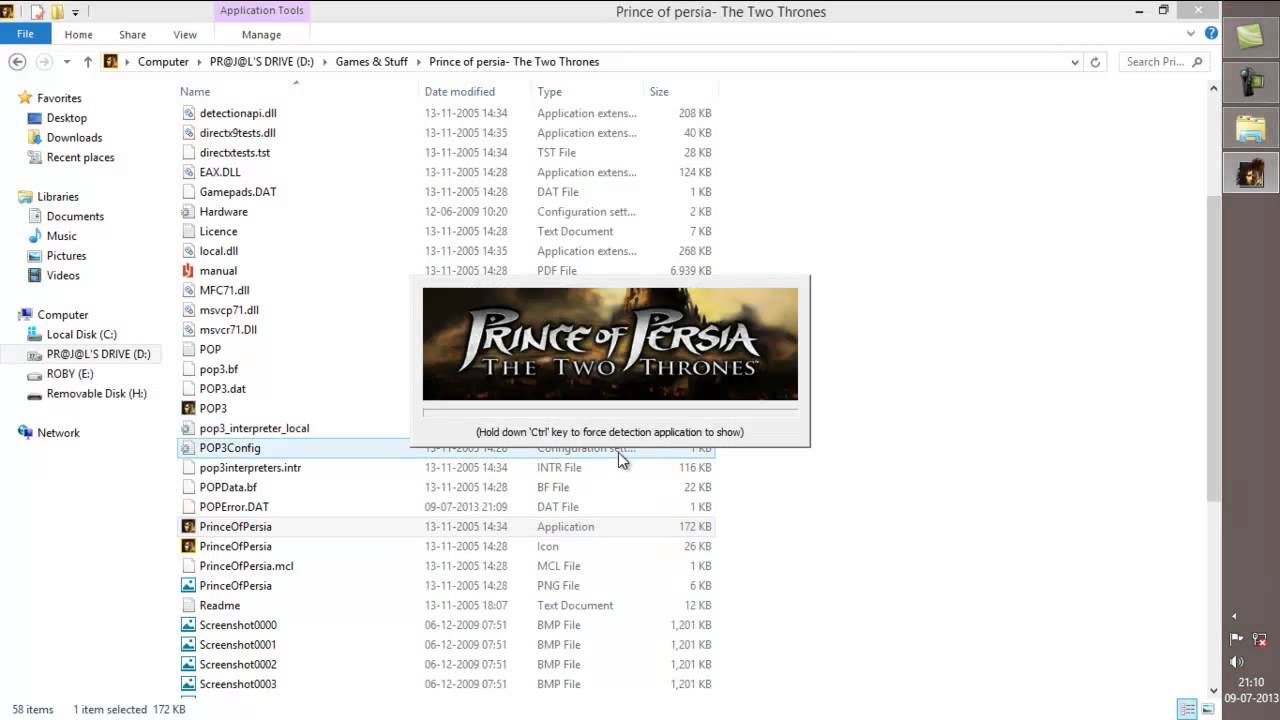
Task: Open the Pictures library
Action: (x=67, y=256)
